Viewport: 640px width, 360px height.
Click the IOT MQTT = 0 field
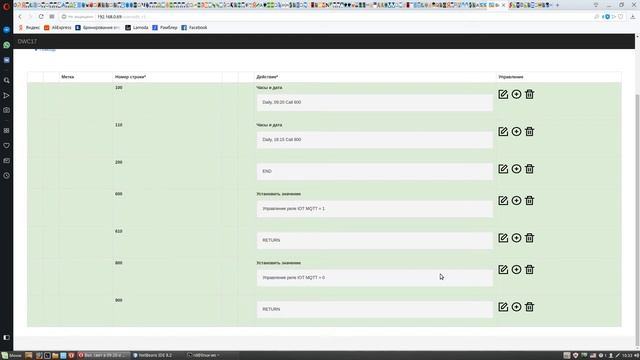pos(375,278)
